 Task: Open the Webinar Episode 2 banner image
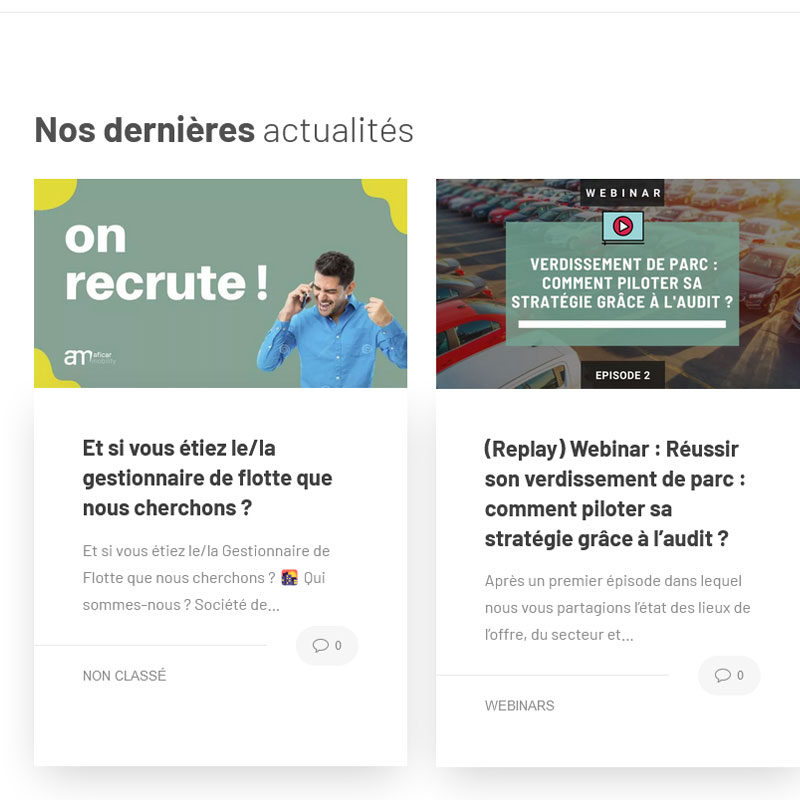[618, 284]
